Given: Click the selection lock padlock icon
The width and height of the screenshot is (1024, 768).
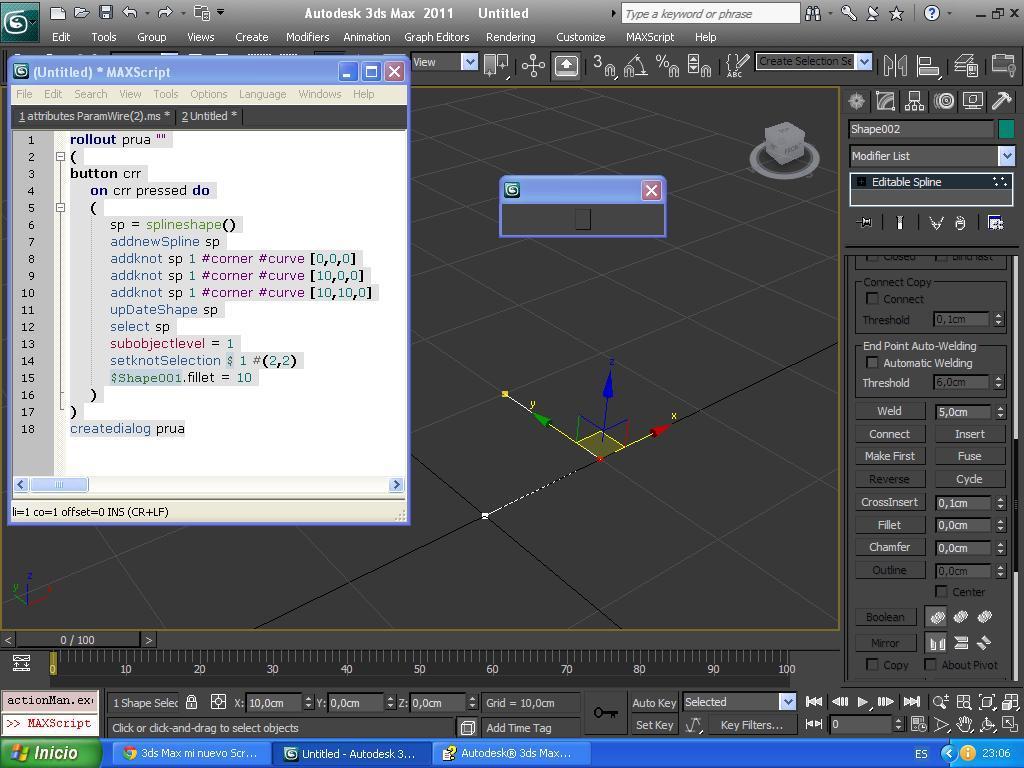Looking at the screenshot, I should click(192, 702).
